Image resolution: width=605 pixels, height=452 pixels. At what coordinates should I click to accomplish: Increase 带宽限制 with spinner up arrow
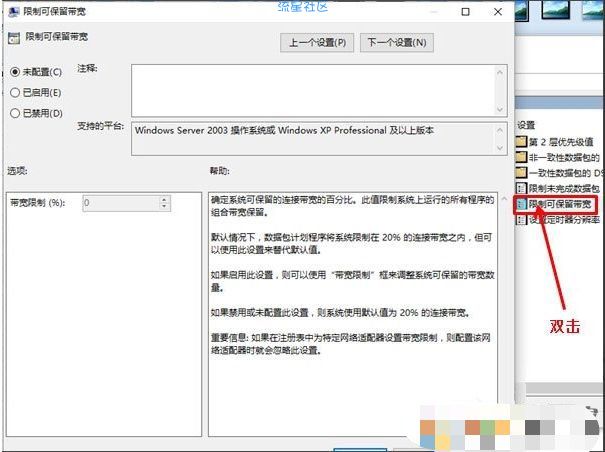[x=165, y=200]
